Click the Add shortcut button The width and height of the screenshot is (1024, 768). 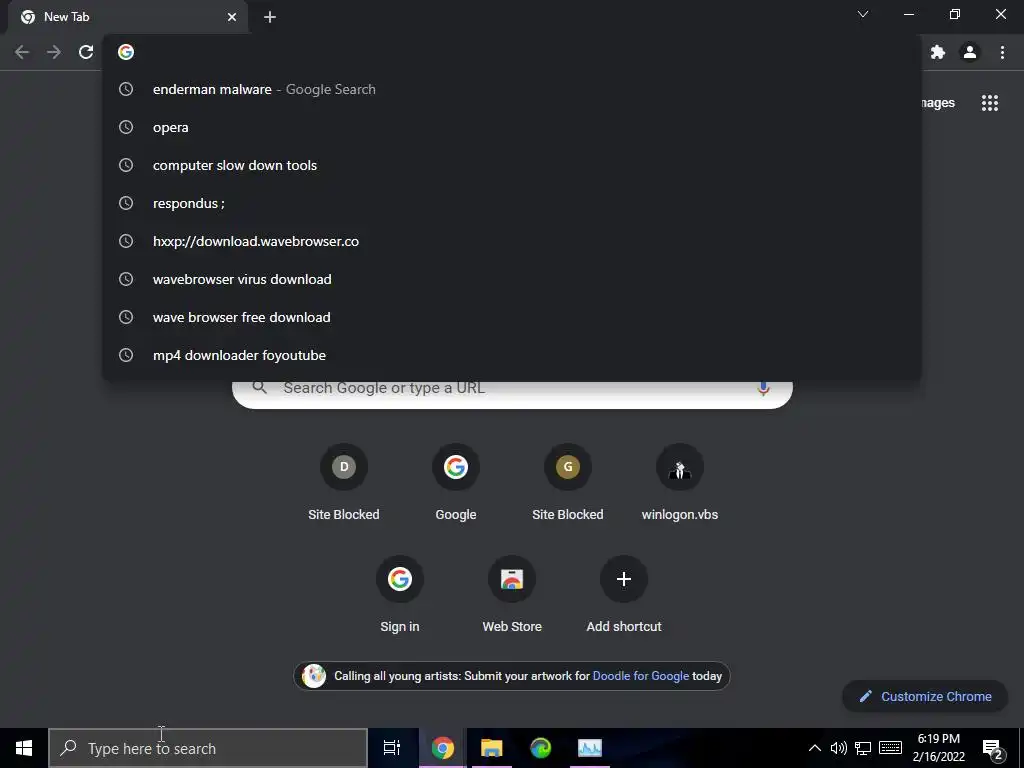pyautogui.click(x=624, y=595)
